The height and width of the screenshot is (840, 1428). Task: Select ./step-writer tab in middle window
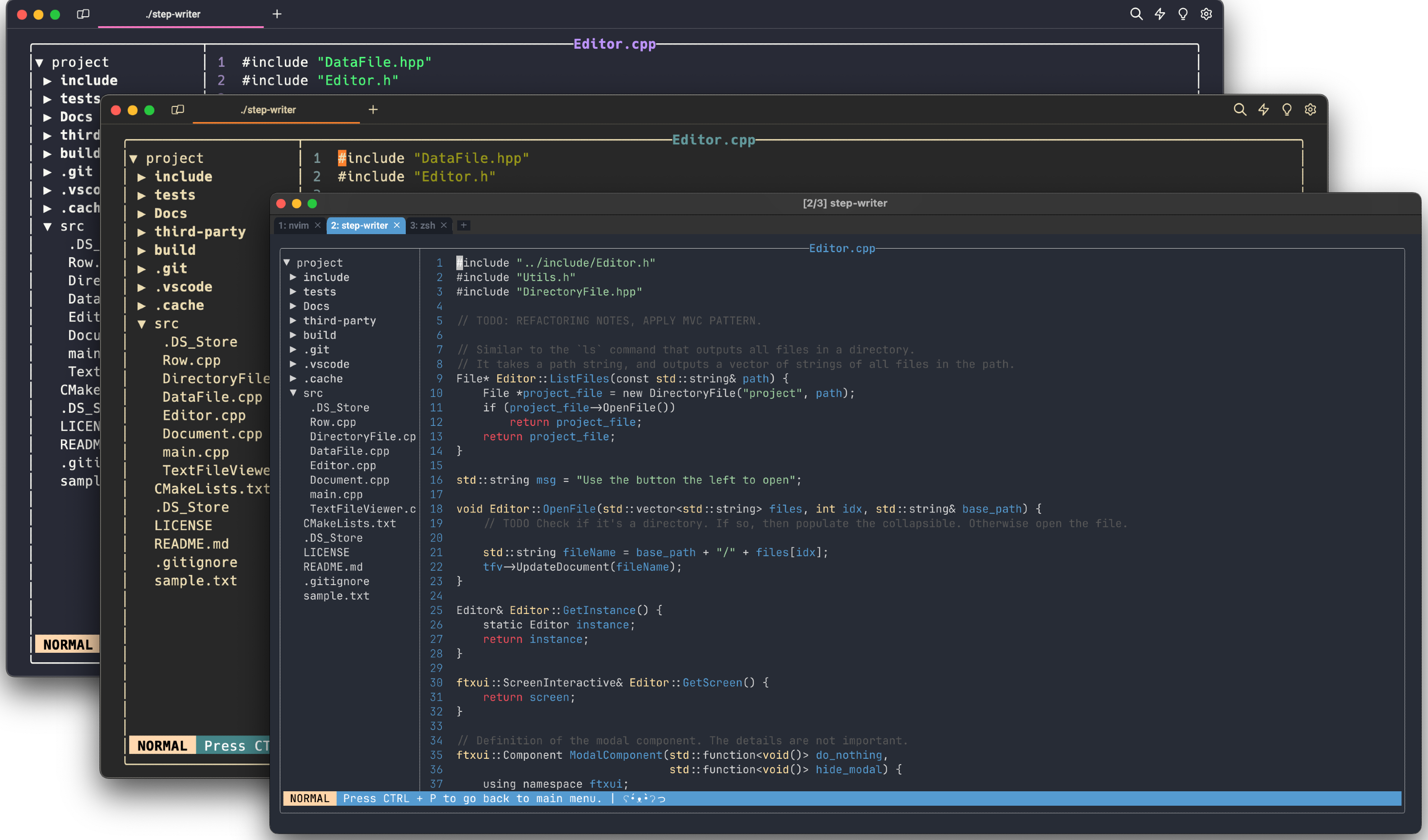(x=269, y=110)
